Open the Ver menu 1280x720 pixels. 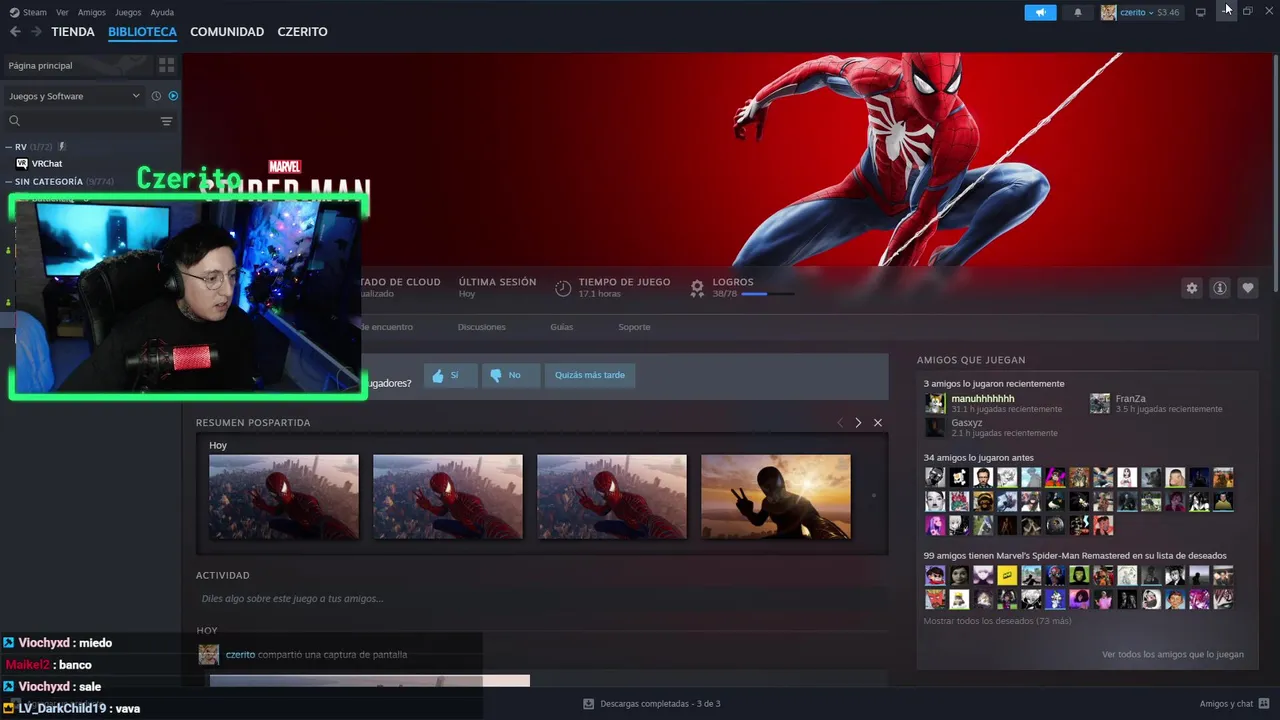[x=62, y=12]
